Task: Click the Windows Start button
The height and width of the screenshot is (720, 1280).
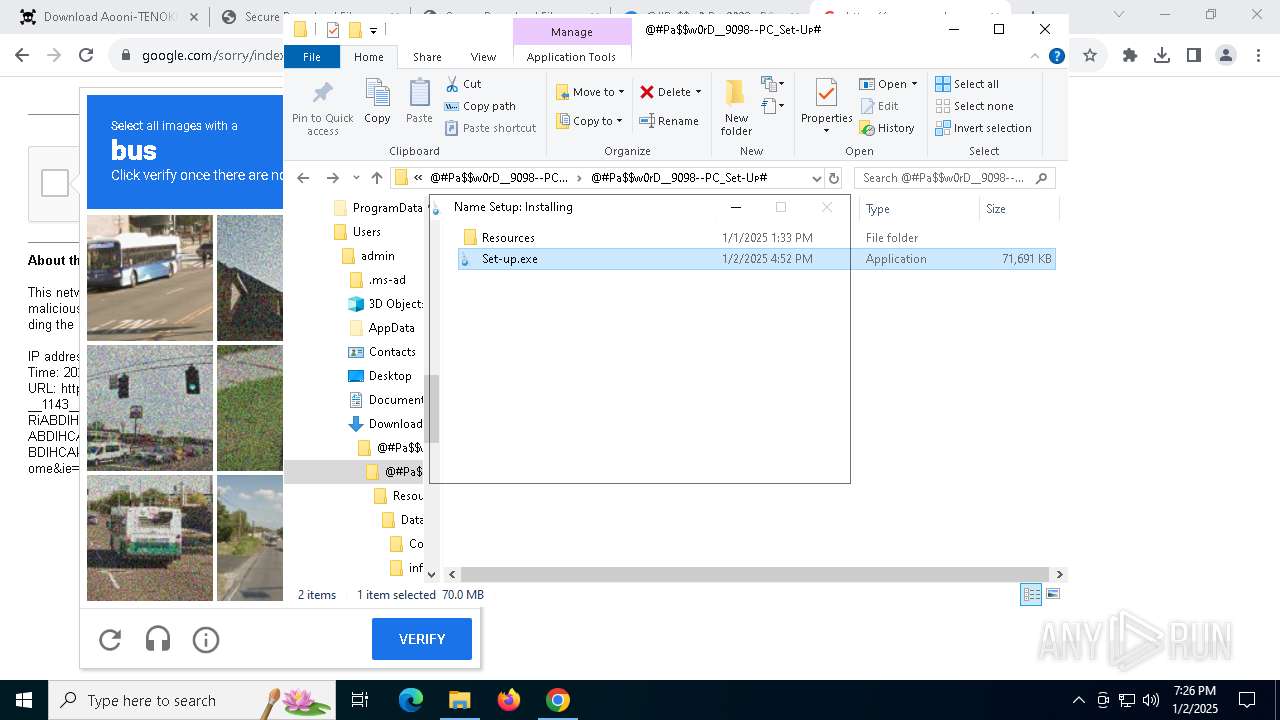Action: pos(24,700)
